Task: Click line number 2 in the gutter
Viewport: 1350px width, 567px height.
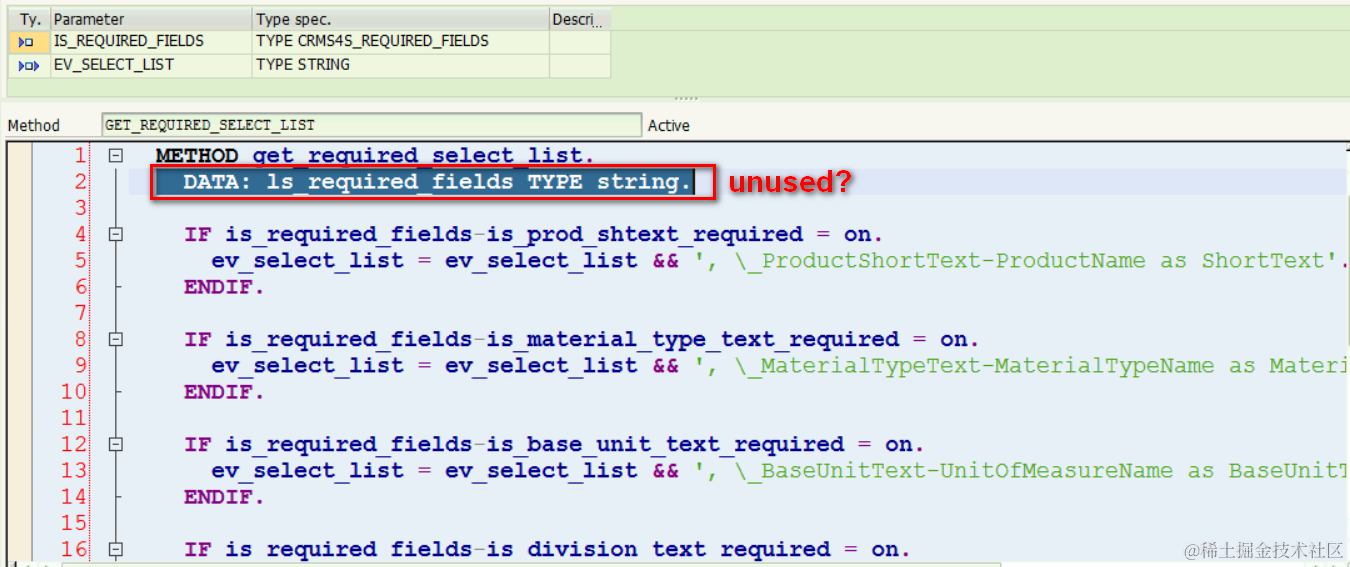Action: pos(81,182)
